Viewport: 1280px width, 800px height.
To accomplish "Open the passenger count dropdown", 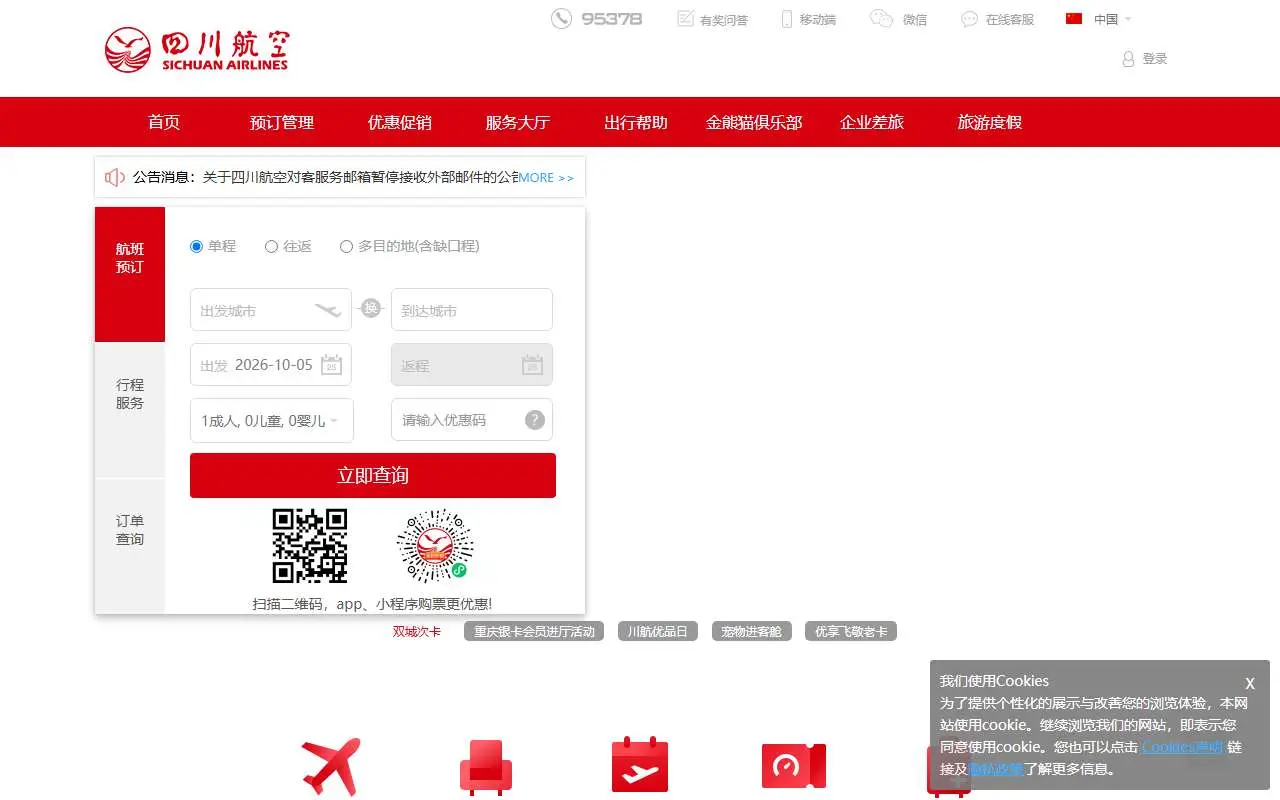I will pos(271,420).
